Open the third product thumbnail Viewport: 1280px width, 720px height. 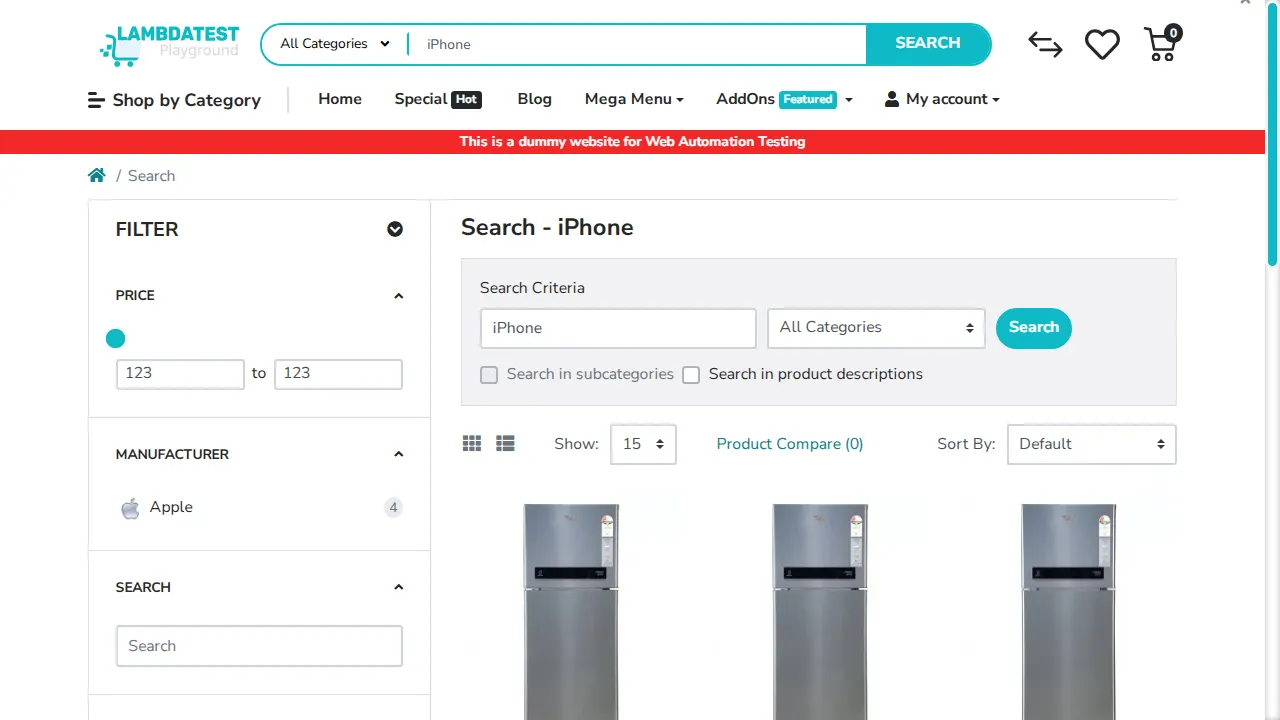click(1068, 611)
